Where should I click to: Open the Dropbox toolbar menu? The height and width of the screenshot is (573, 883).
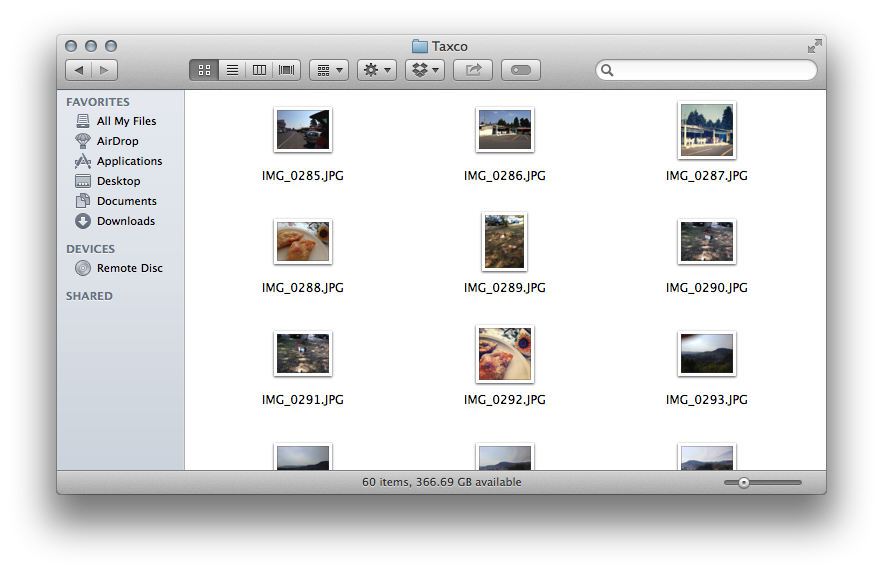click(425, 70)
